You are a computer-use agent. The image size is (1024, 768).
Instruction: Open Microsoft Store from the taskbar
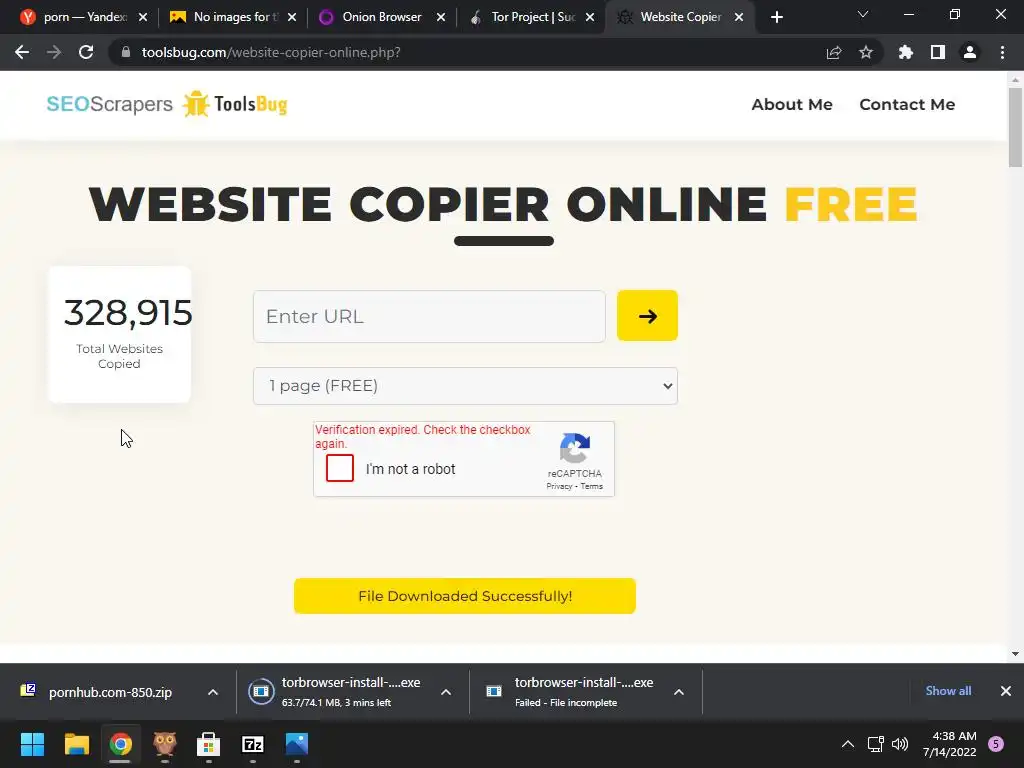[x=208, y=744]
